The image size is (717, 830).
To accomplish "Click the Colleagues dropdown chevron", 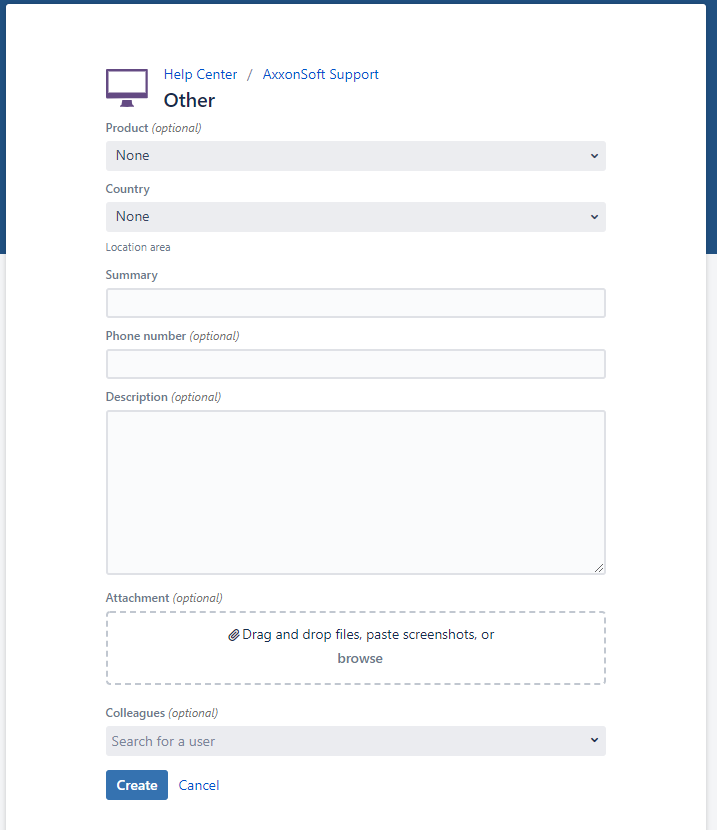I will pos(594,741).
